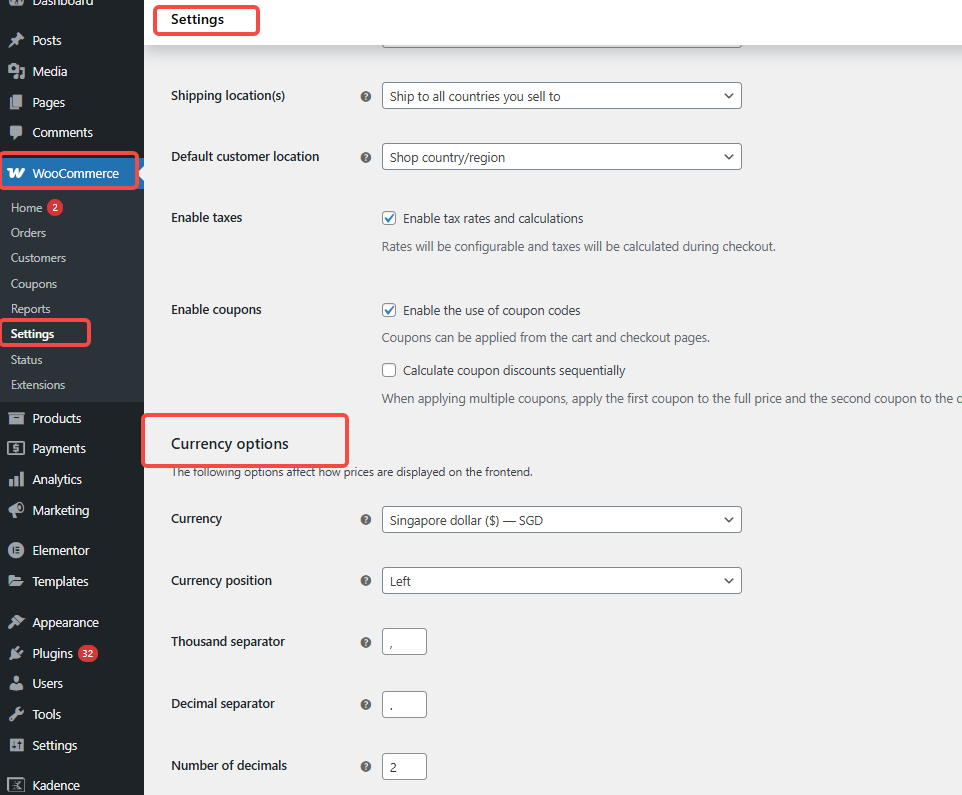Screen dimensions: 962x795
Task: Click the Comments speech bubble icon
Action: pyautogui.click(x=16, y=133)
